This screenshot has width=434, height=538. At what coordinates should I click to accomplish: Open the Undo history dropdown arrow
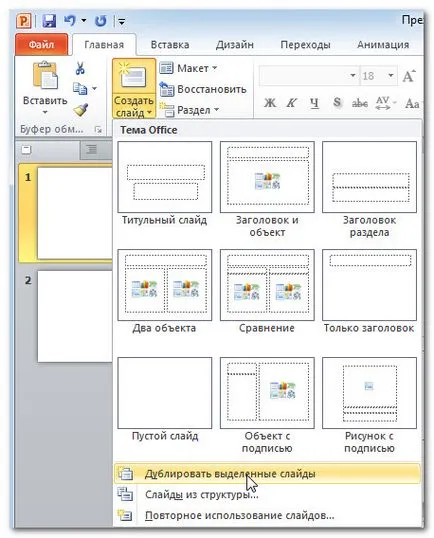coord(84,21)
